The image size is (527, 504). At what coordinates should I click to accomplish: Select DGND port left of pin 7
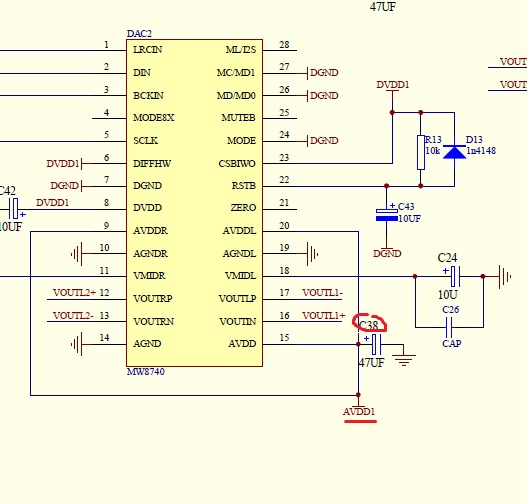pos(66,185)
